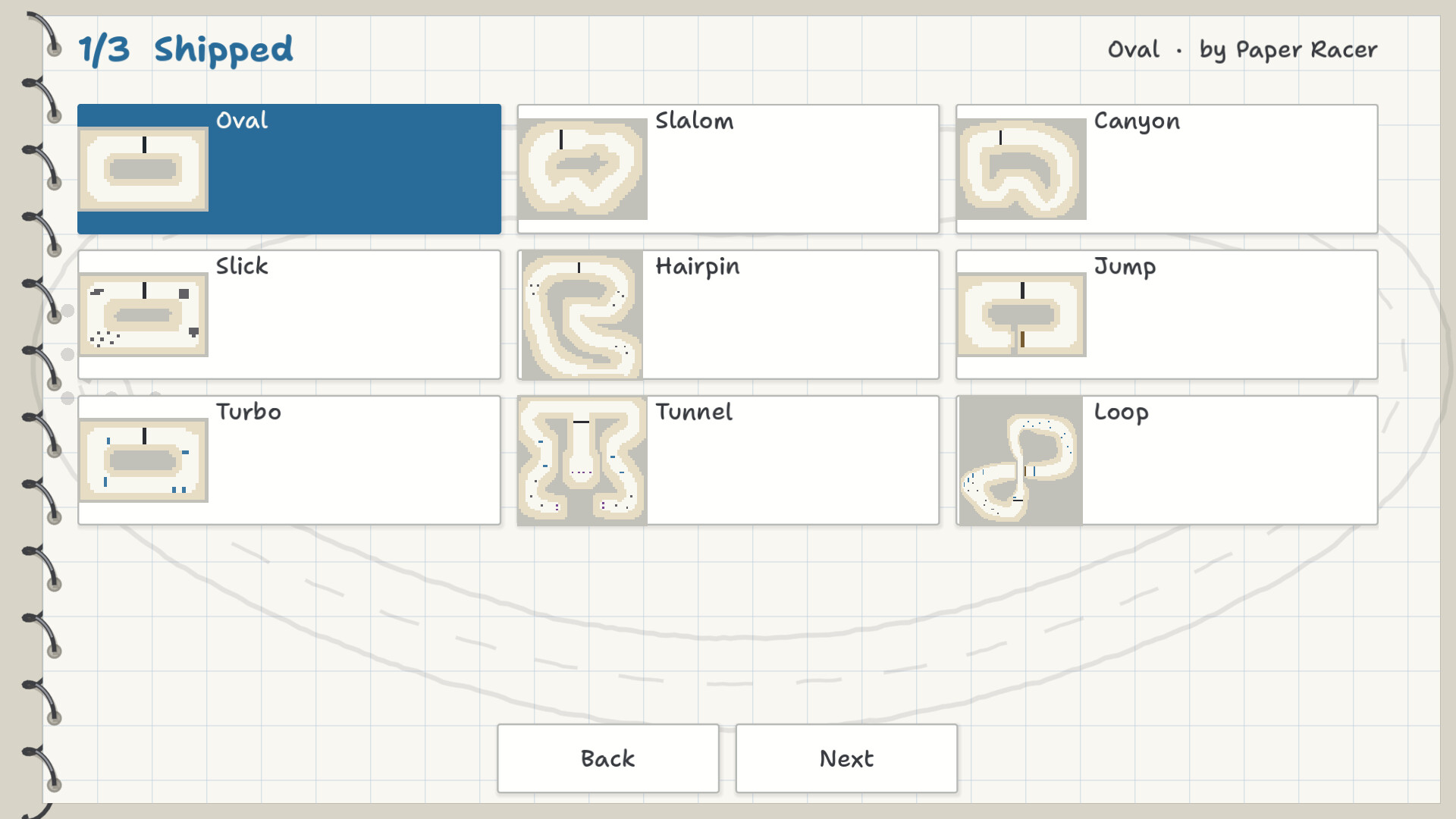Image resolution: width=1456 pixels, height=819 pixels.
Task: Pick the Turbo track preview thumbnail
Action: (143, 460)
